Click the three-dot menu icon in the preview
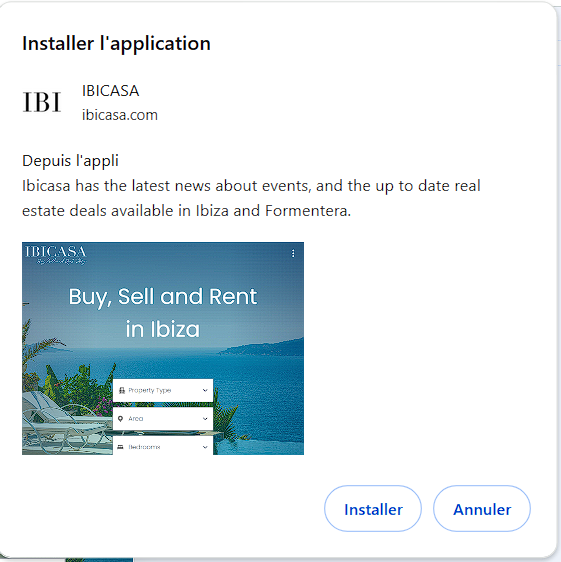 coord(293,253)
